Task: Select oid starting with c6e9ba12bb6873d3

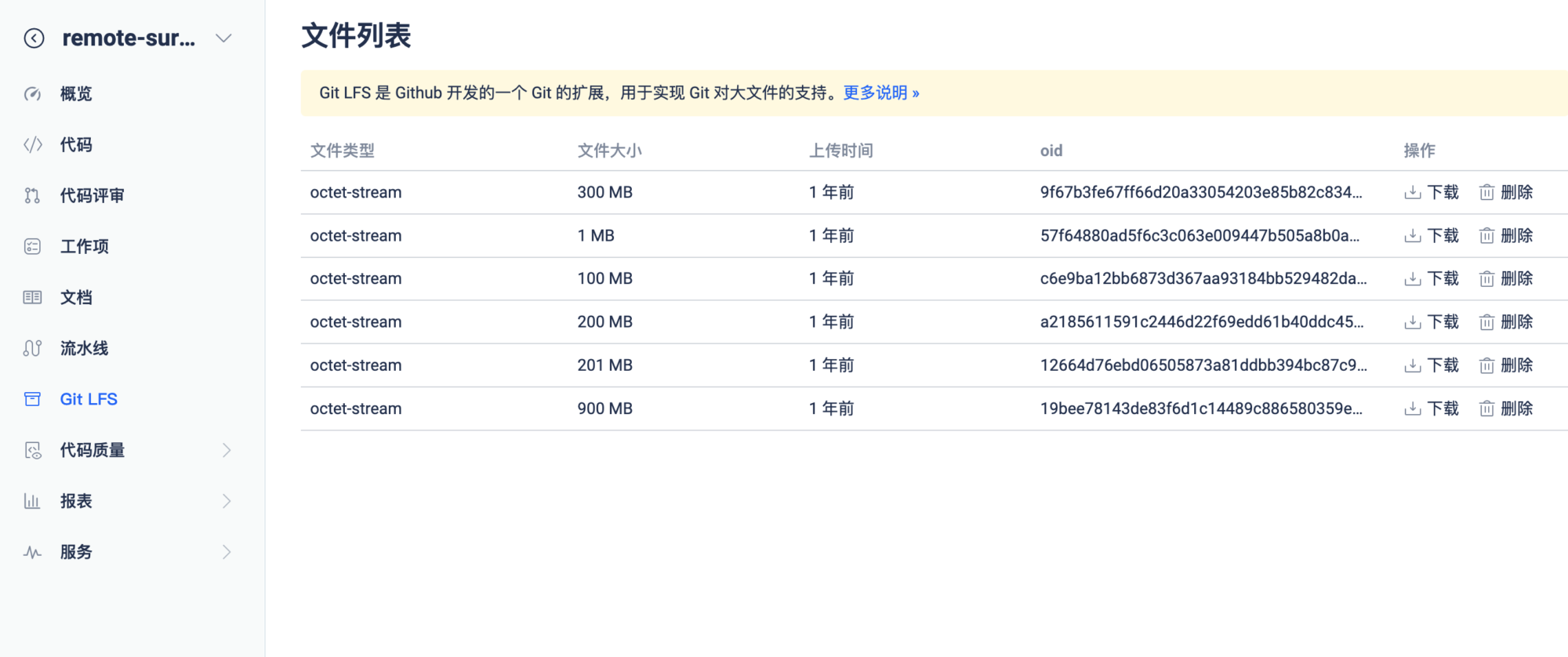Action: (x=1203, y=279)
